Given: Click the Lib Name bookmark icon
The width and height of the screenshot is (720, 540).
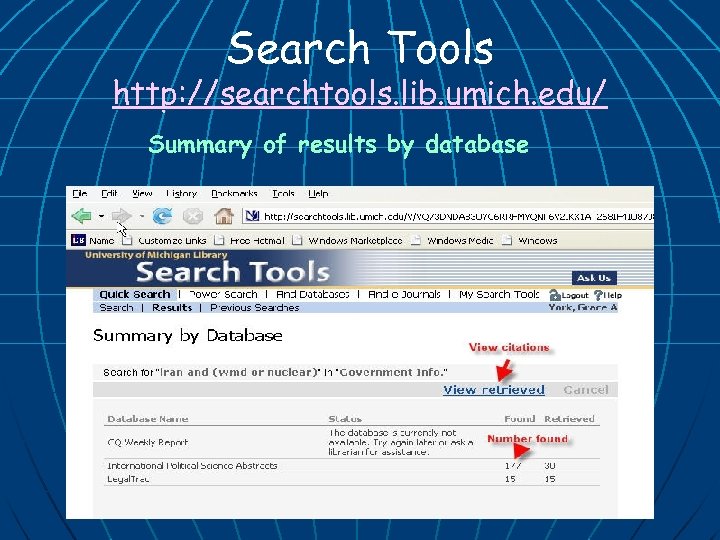Looking at the screenshot, I should (x=78, y=240).
